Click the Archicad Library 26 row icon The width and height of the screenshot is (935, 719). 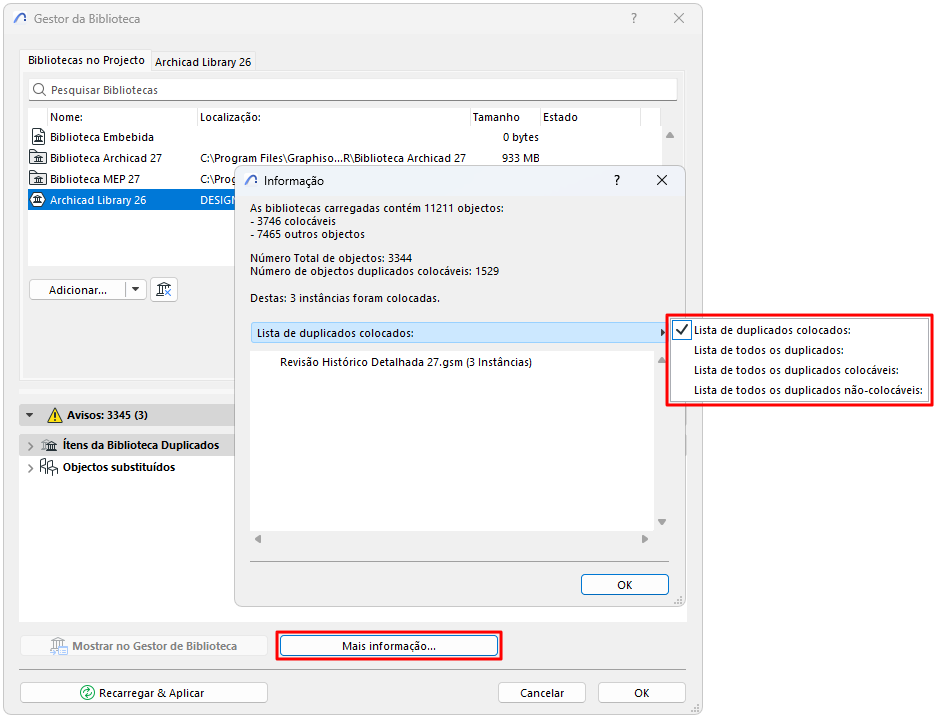click(x=38, y=200)
